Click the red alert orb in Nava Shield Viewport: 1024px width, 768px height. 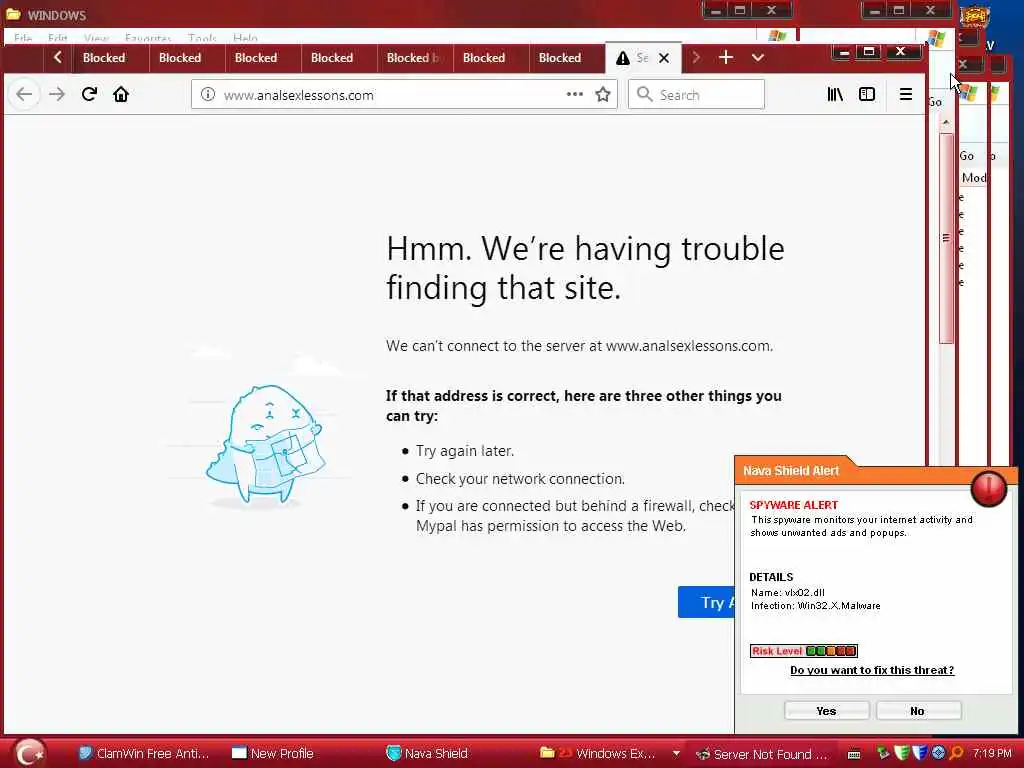click(x=988, y=488)
